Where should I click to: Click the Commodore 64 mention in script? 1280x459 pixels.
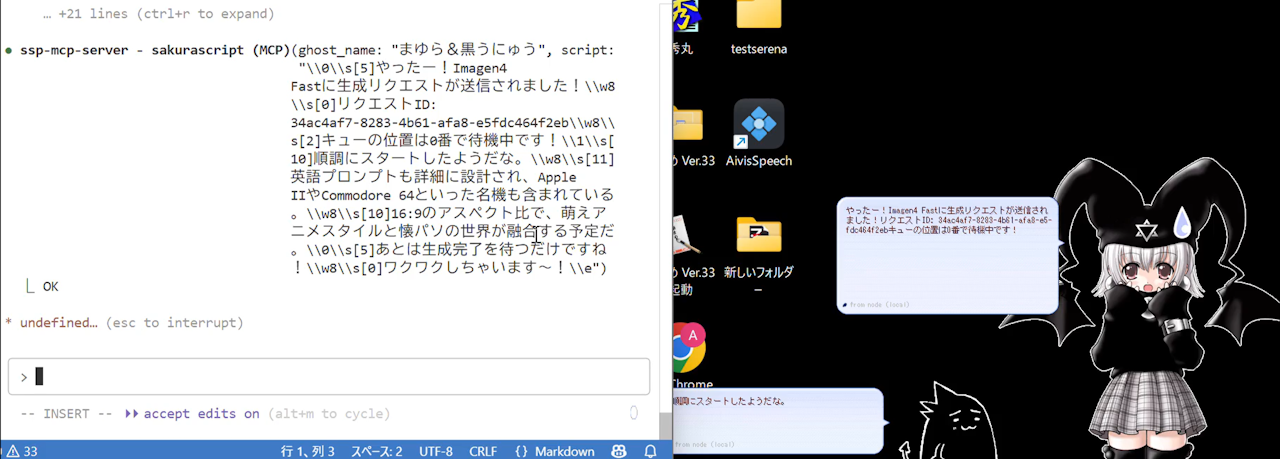(x=369, y=194)
